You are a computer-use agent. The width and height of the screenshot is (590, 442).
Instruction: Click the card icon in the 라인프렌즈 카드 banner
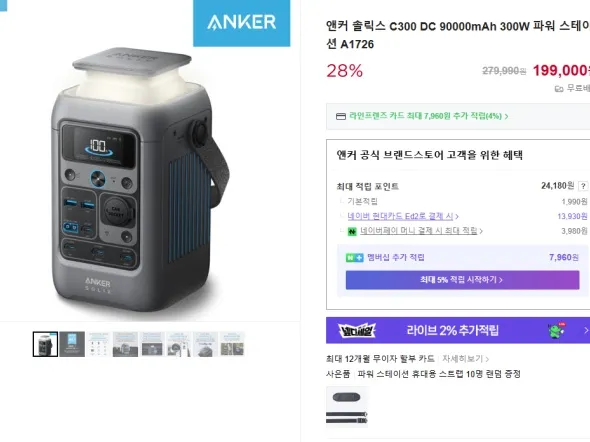[341, 117]
